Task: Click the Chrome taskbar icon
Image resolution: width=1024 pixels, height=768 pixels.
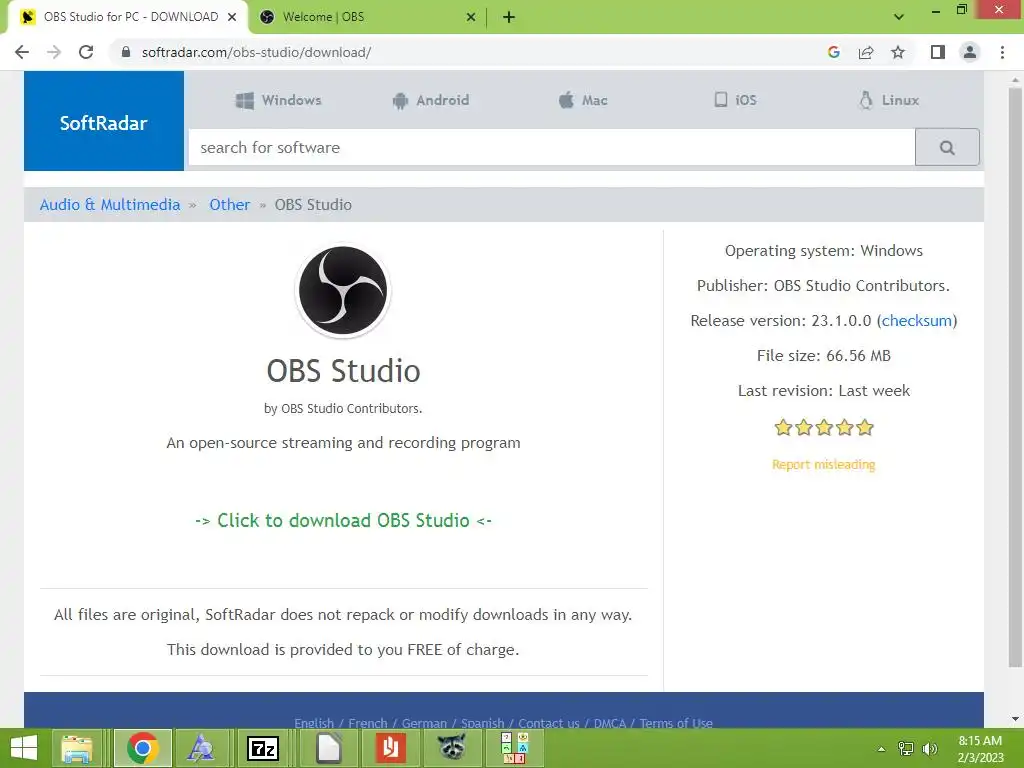Action: pos(143,748)
